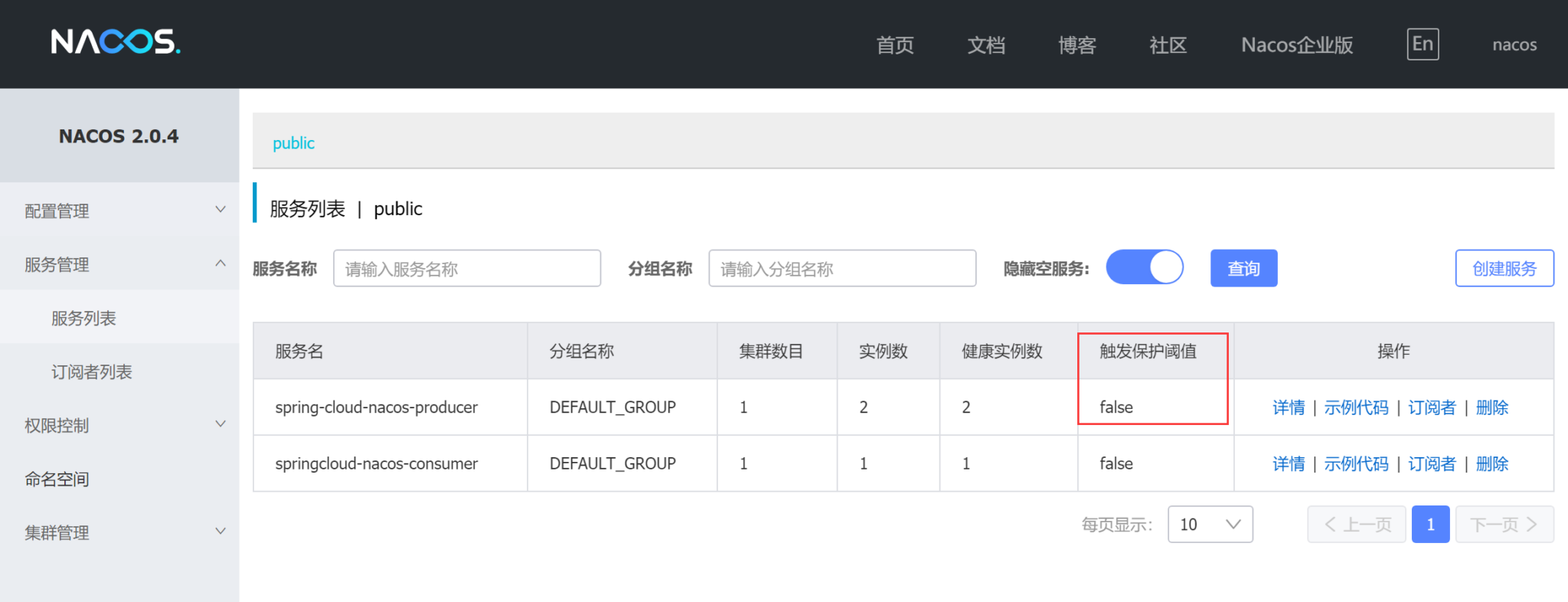Click the NACOS logo
The image size is (1568, 602).
coord(116,42)
